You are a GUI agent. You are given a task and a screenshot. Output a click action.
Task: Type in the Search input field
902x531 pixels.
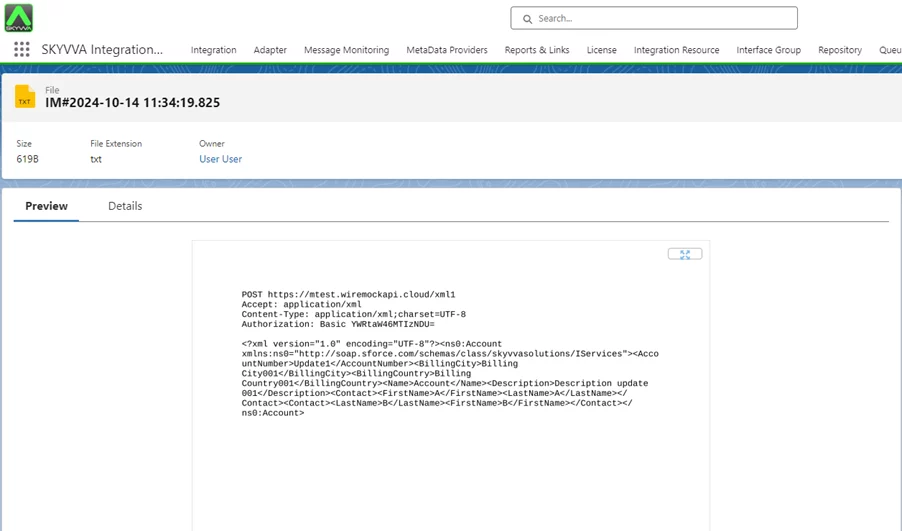point(660,18)
